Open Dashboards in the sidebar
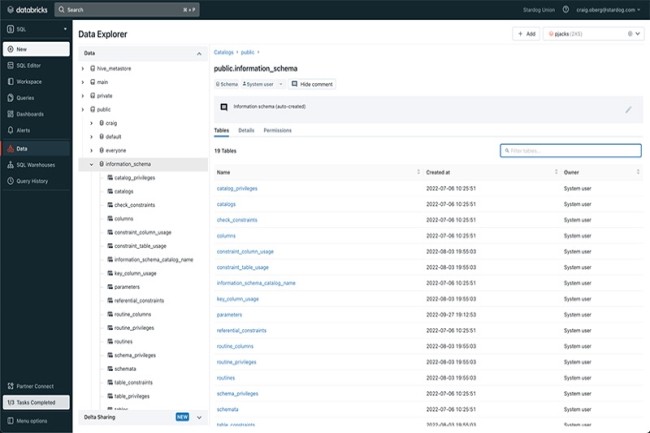 pyautogui.click(x=30, y=114)
